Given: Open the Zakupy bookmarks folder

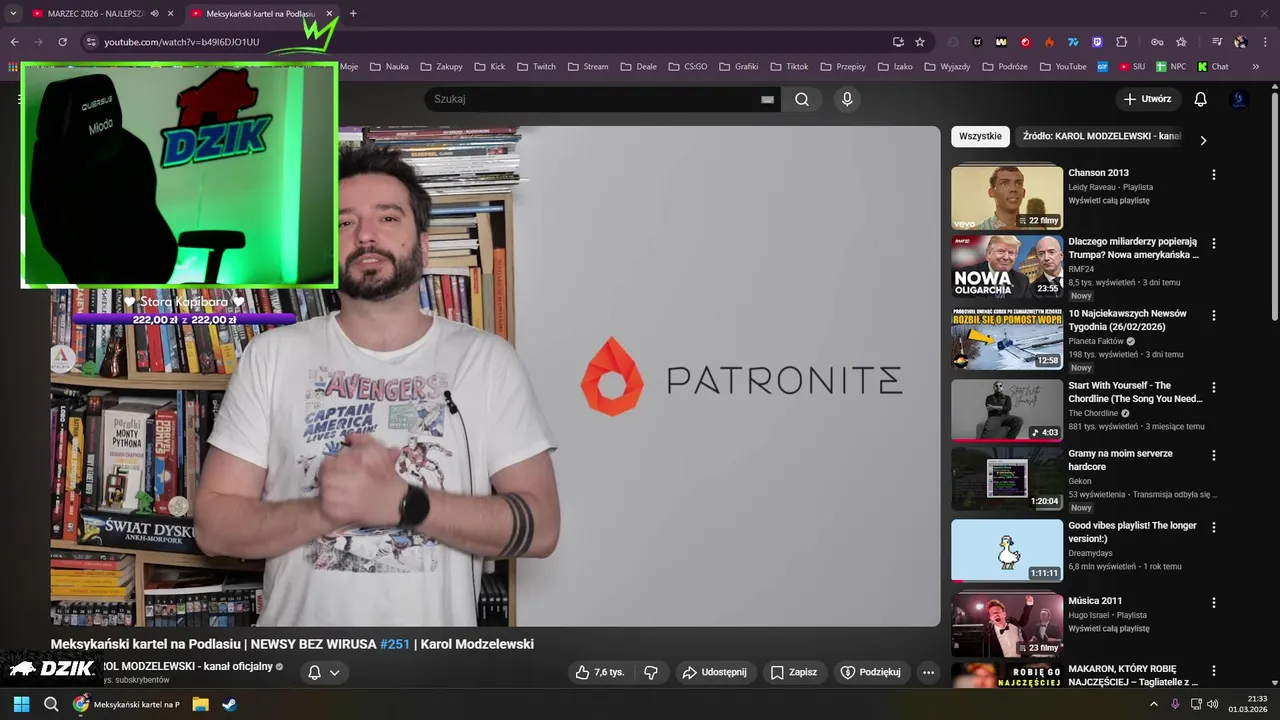Looking at the screenshot, I should [x=441, y=67].
